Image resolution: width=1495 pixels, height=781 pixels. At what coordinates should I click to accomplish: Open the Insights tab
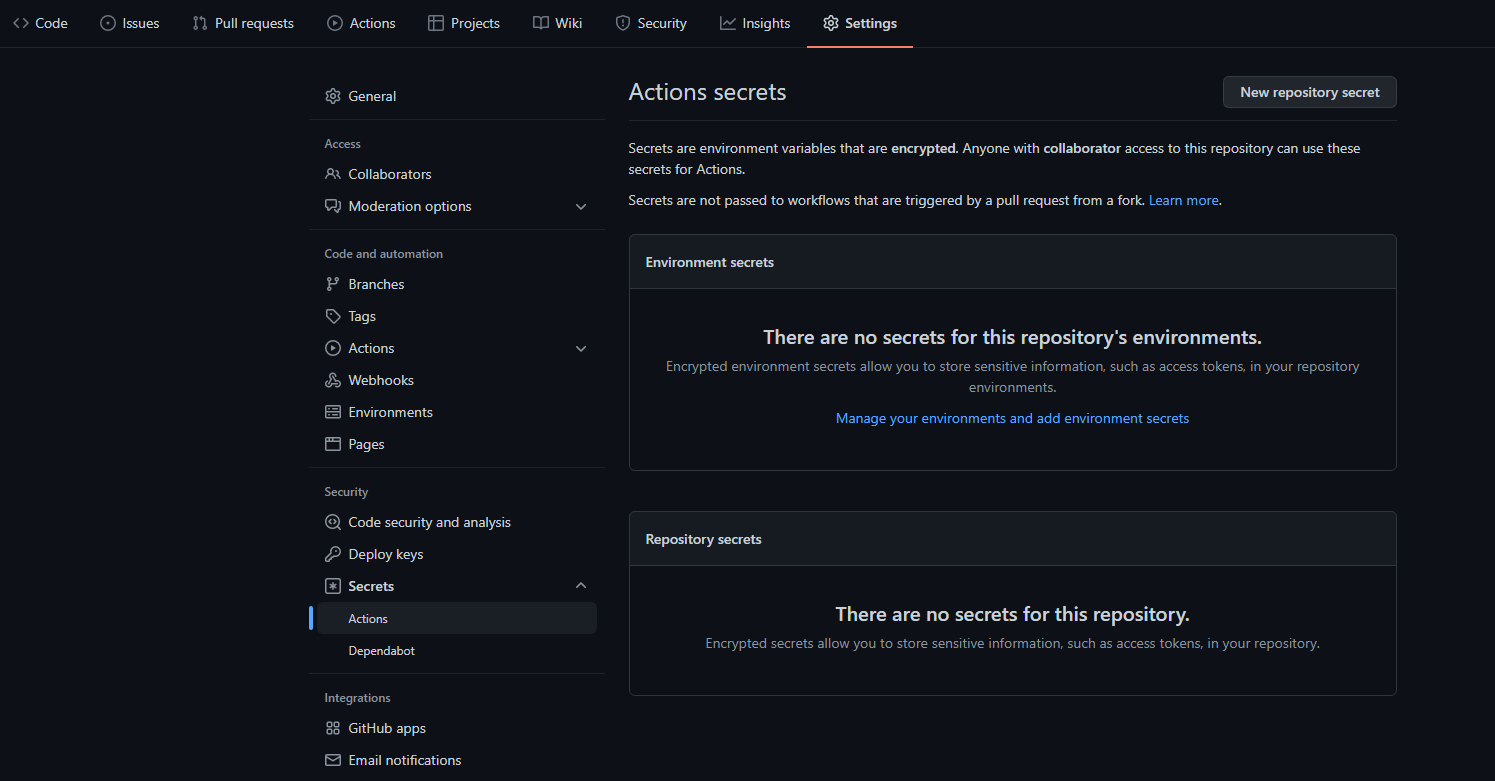click(x=755, y=23)
